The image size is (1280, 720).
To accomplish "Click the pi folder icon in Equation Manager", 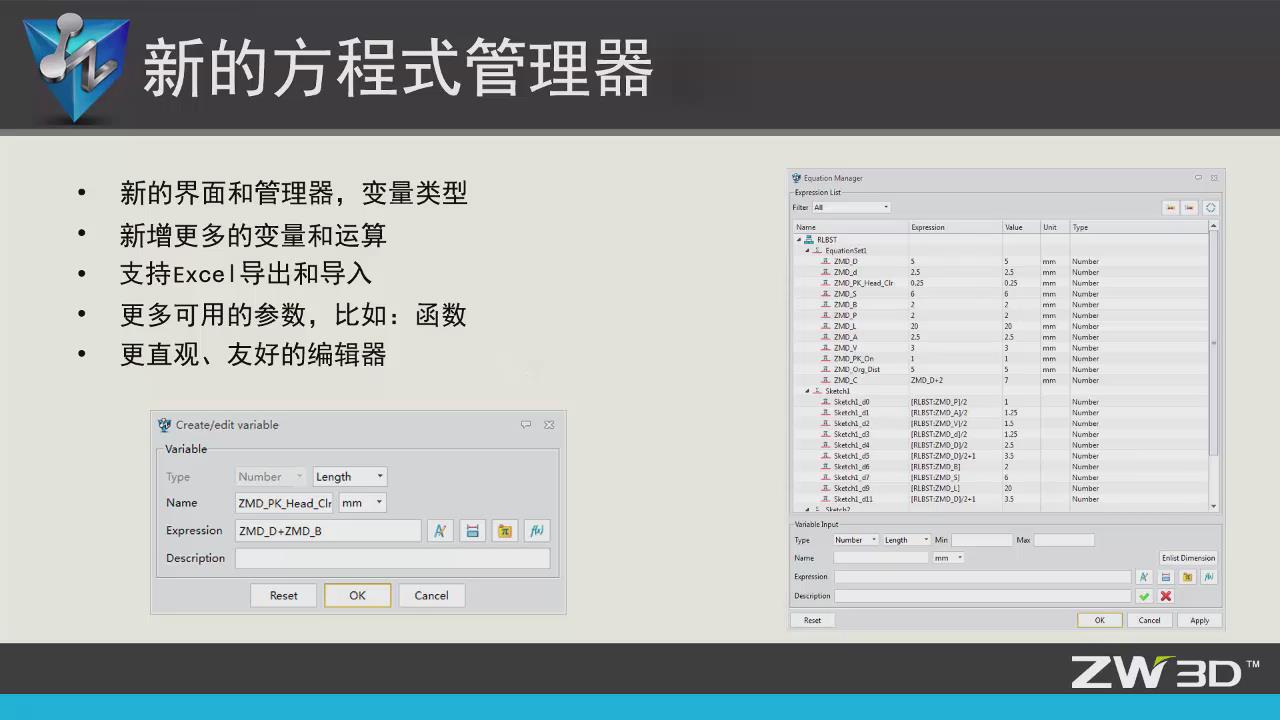I will pos(1187,577).
